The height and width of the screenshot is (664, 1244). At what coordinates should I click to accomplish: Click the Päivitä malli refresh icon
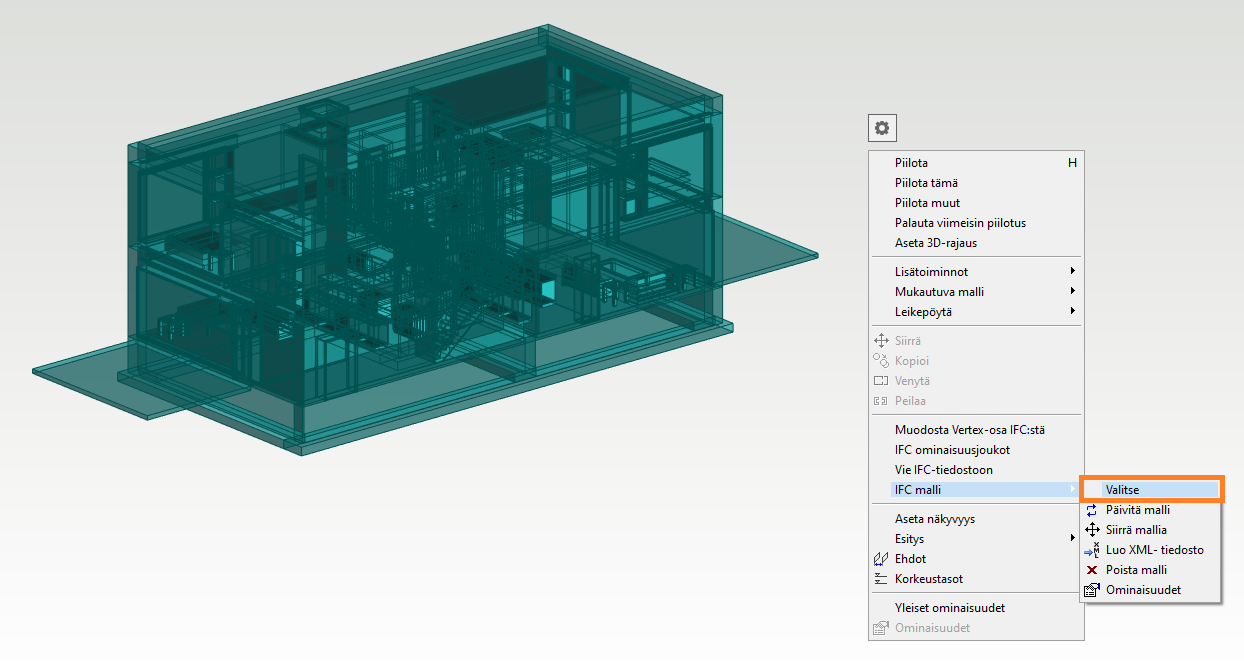1092,510
